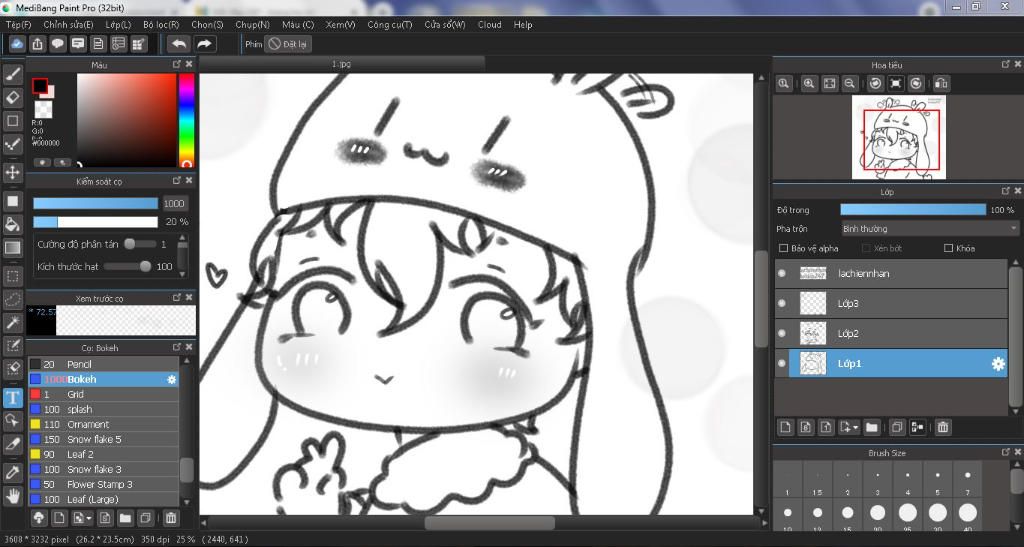Select the Magic Wand tool
The width and height of the screenshot is (1024, 547).
tap(12, 322)
